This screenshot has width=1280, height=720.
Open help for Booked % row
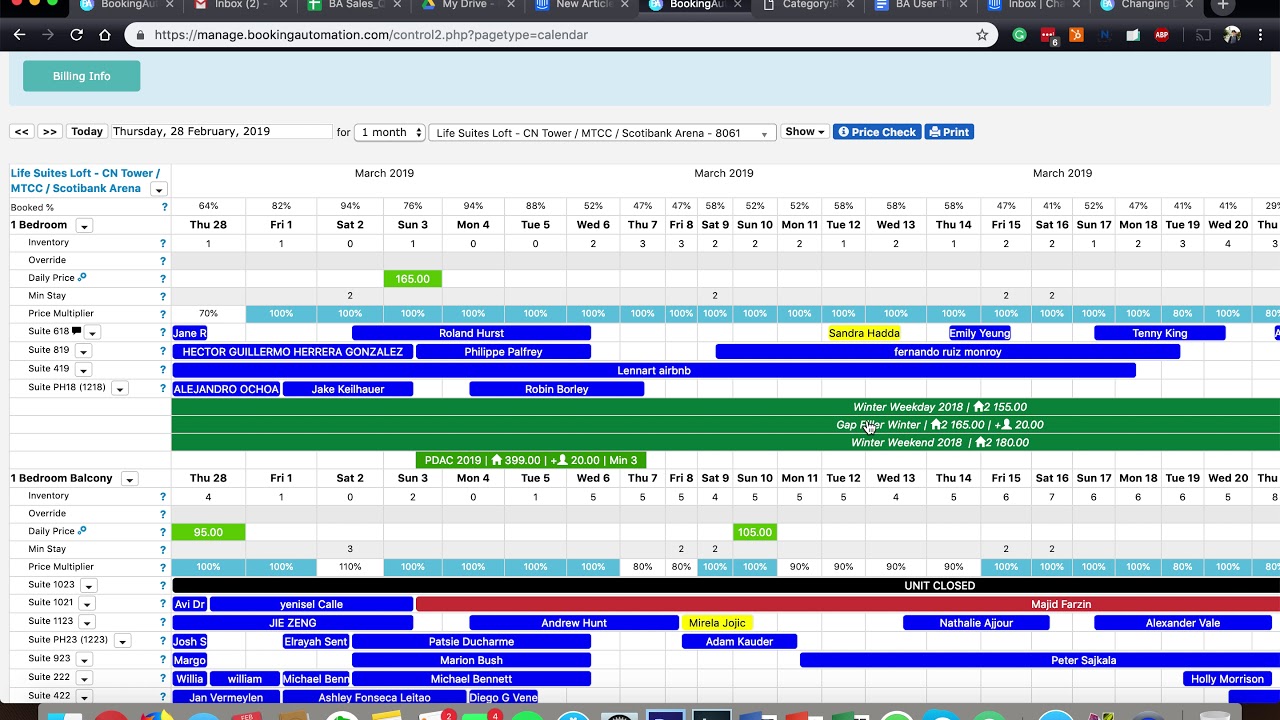point(165,207)
